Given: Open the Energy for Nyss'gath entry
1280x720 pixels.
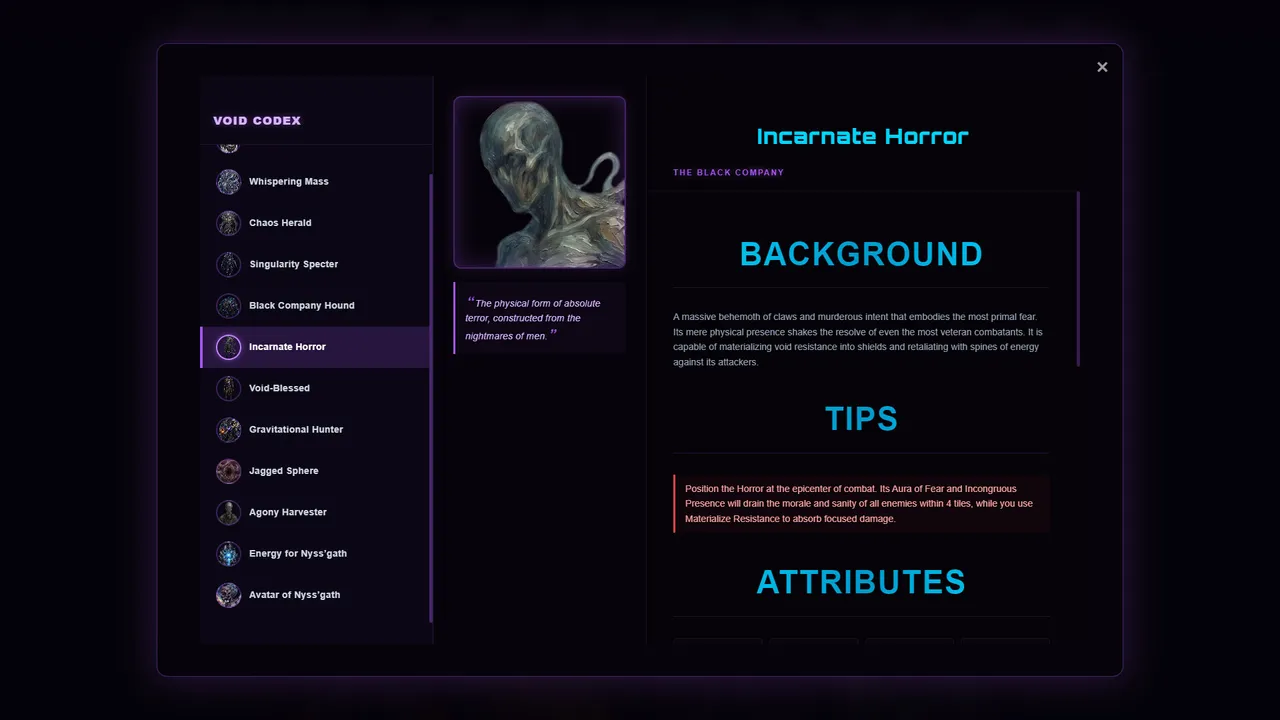Looking at the screenshot, I should [314, 554].
